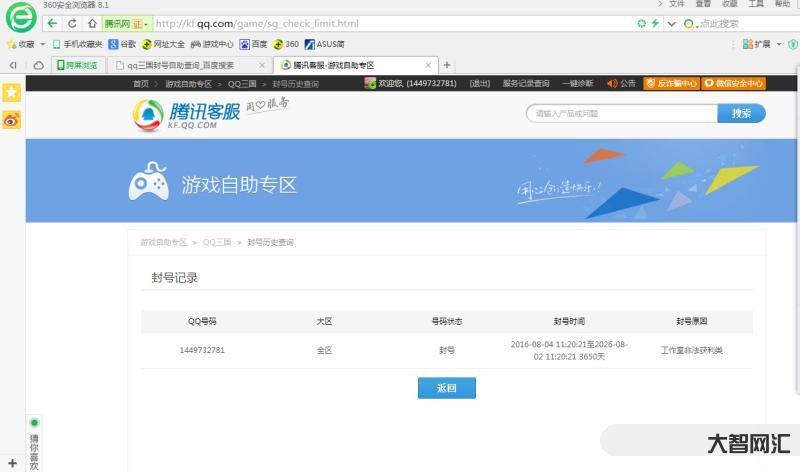Click the 退出 logout link
The height and width of the screenshot is (472, 800).
coord(480,84)
